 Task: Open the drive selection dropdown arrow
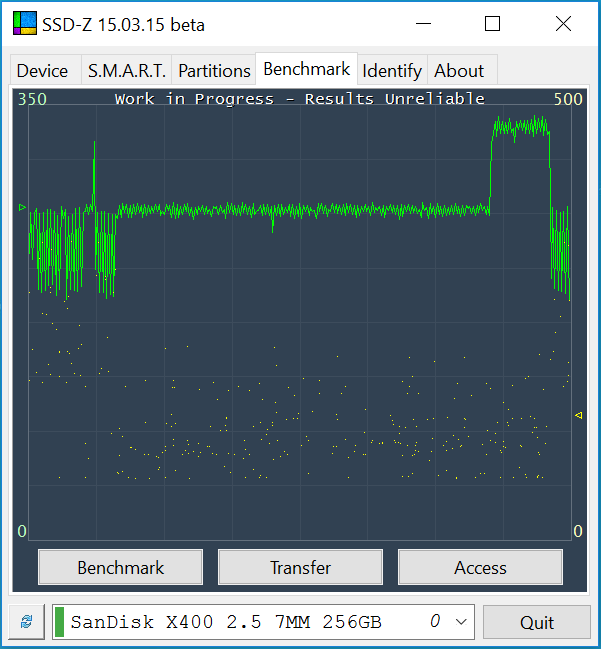tap(461, 622)
